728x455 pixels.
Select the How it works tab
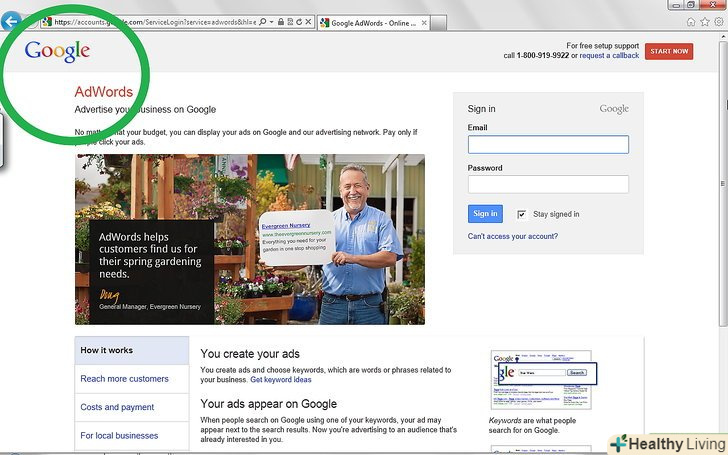(132, 351)
